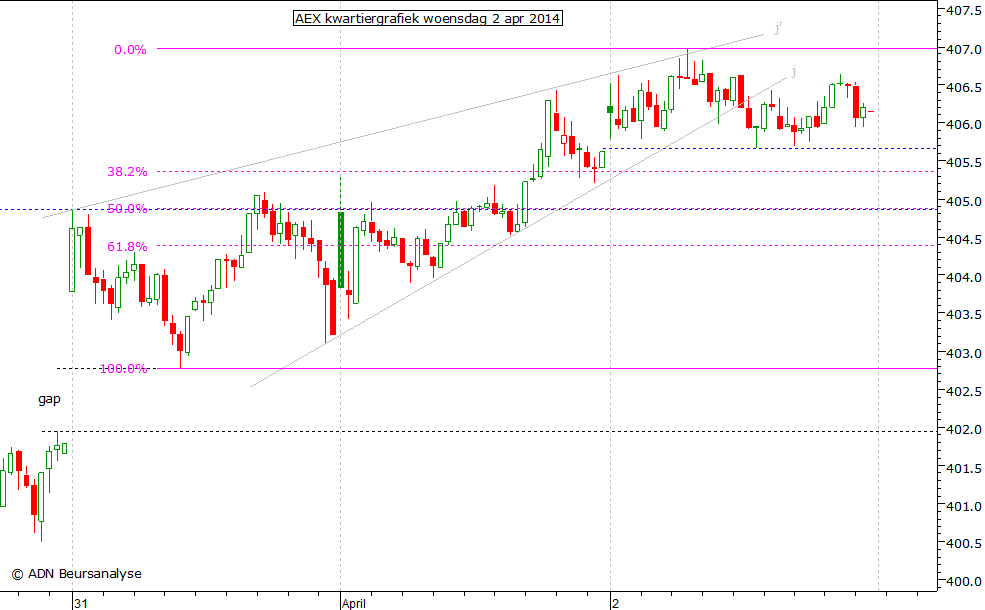Select the '61.8%' Fibonacci label
985x610 pixels.
click(127, 246)
